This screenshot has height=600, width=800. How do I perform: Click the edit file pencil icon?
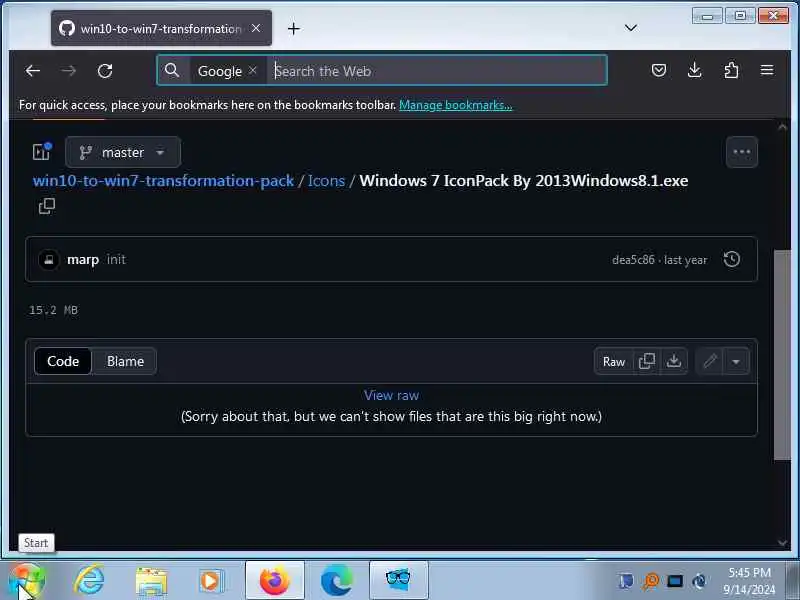pos(710,361)
